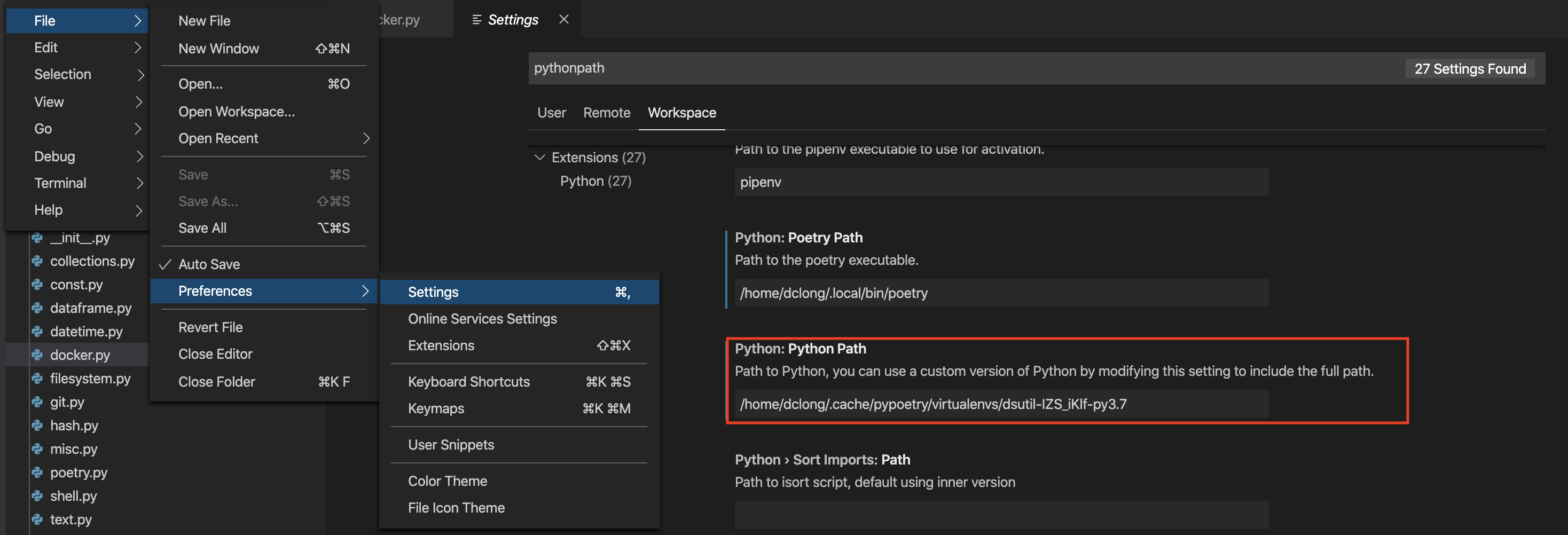Select the poetry.py file icon

(x=38, y=473)
